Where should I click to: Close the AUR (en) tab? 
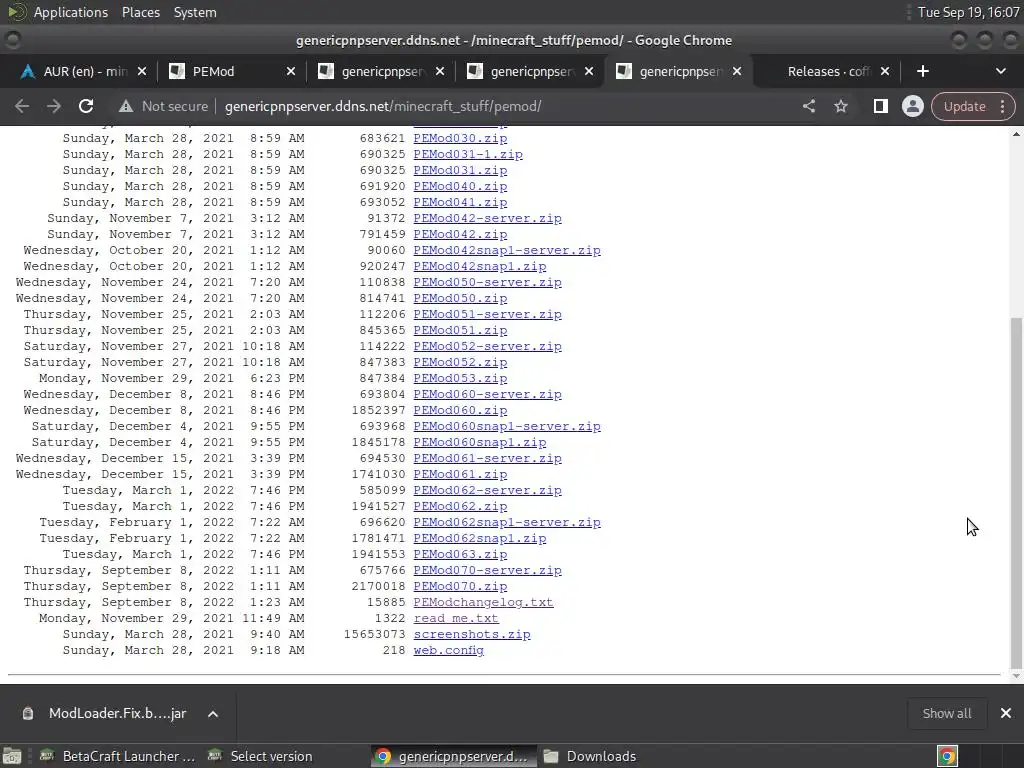coord(142,71)
